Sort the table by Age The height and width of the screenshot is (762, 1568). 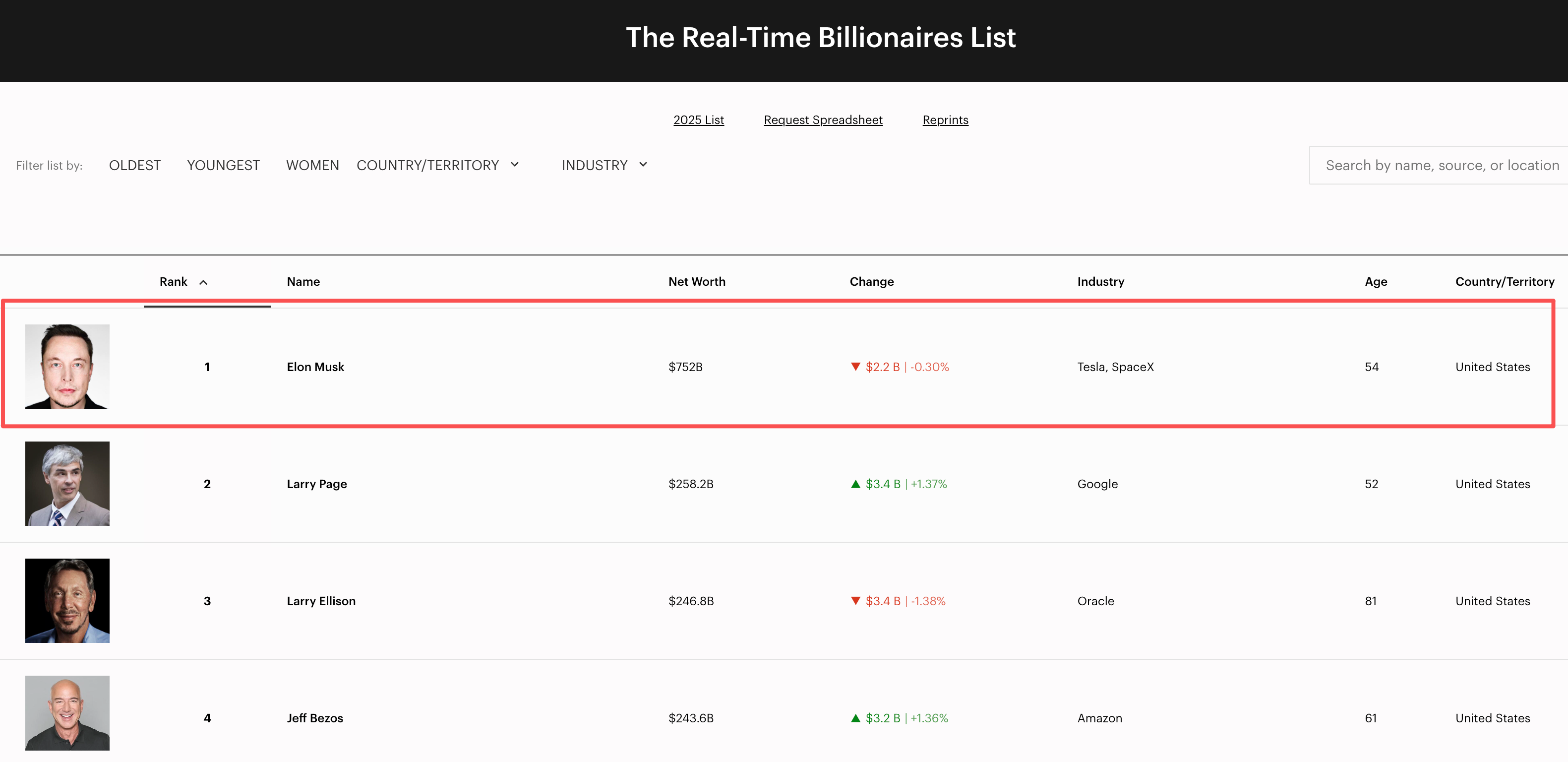coord(1376,281)
